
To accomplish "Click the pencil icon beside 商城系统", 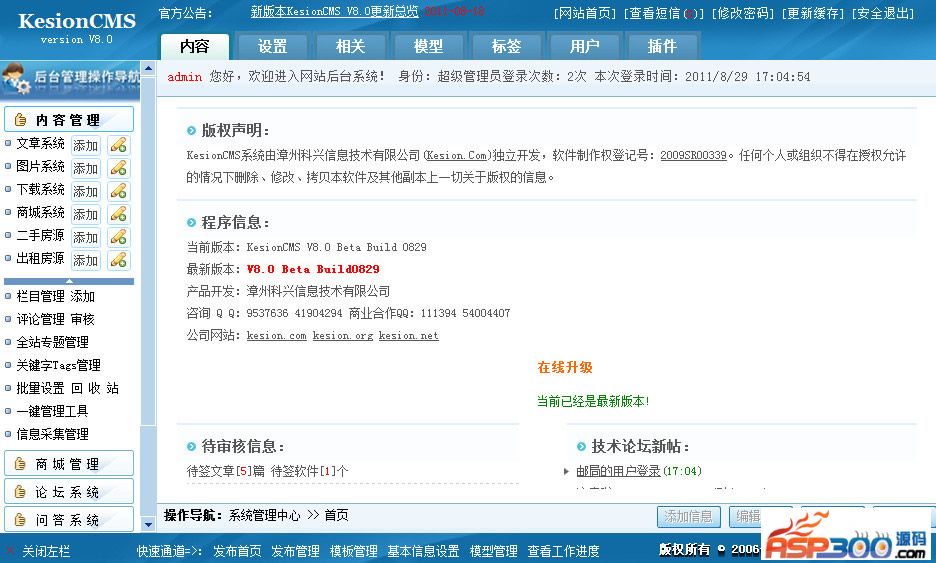I will [x=119, y=214].
